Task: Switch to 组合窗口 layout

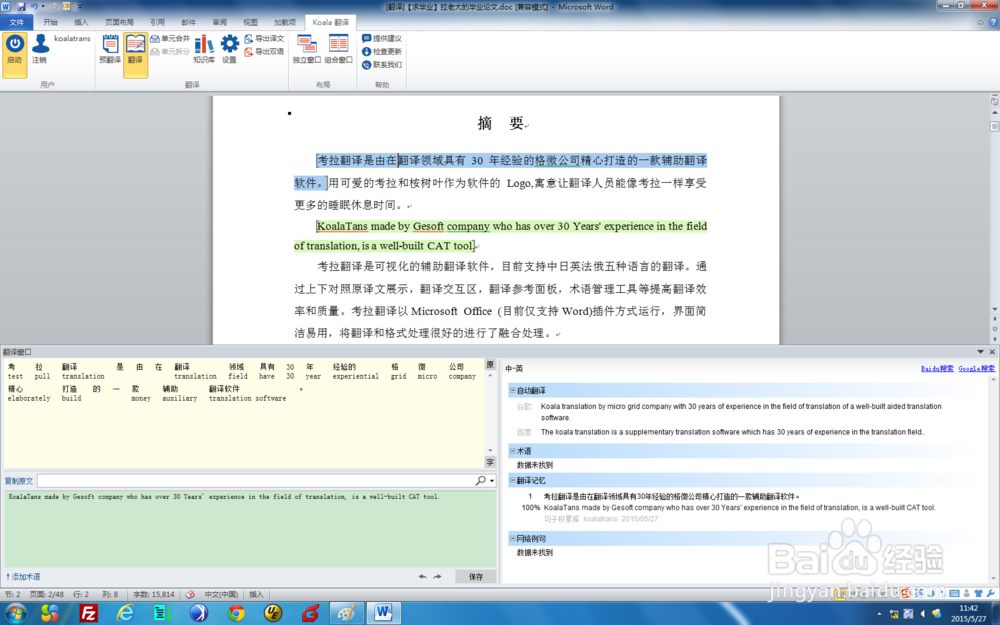Action: click(x=338, y=50)
